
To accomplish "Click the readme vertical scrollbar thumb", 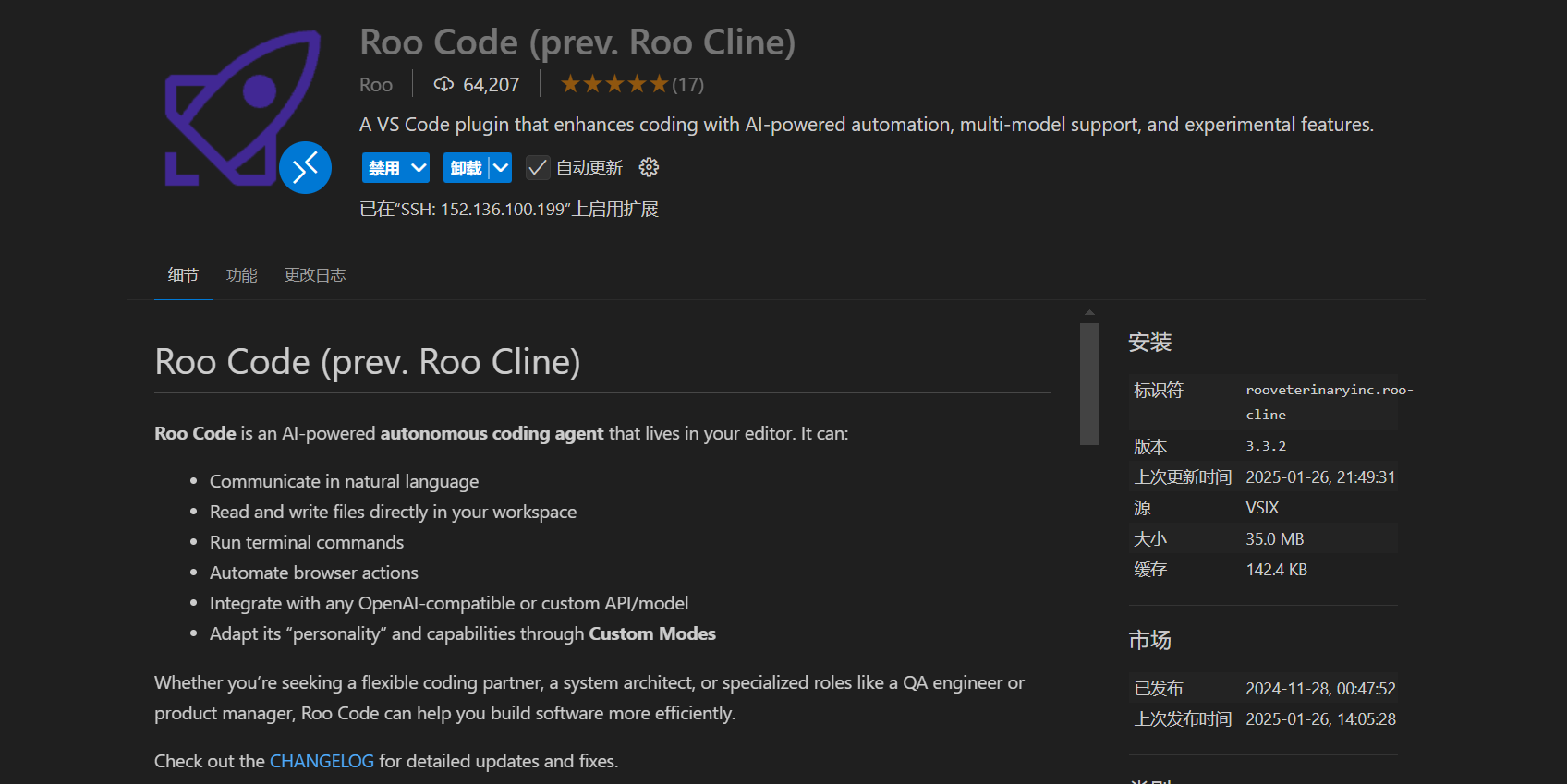I will (1089, 383).
